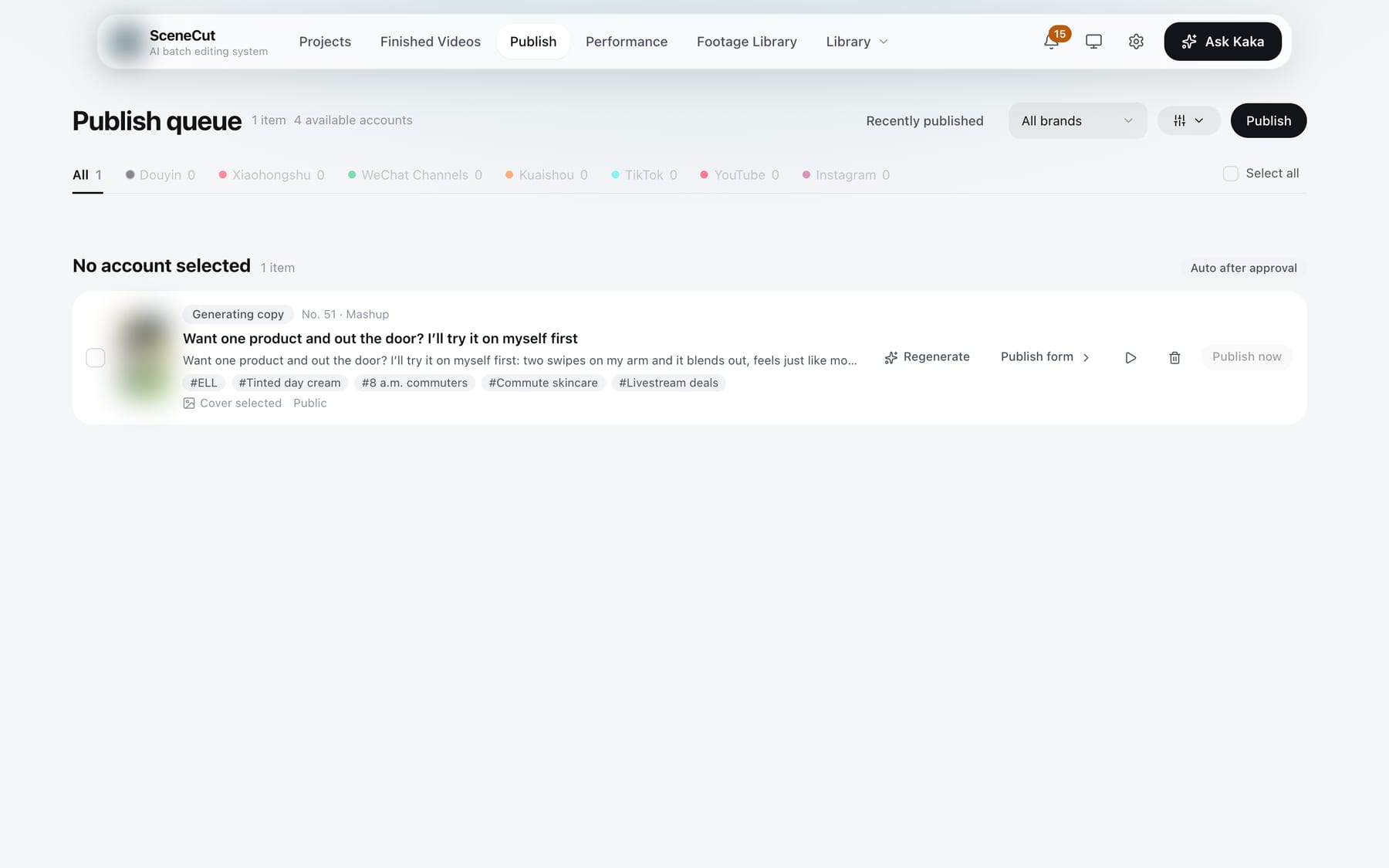Filter queue by Xiaohongshu tab
The width and height of the screenshot is (1389, 868).
point(272,175)
